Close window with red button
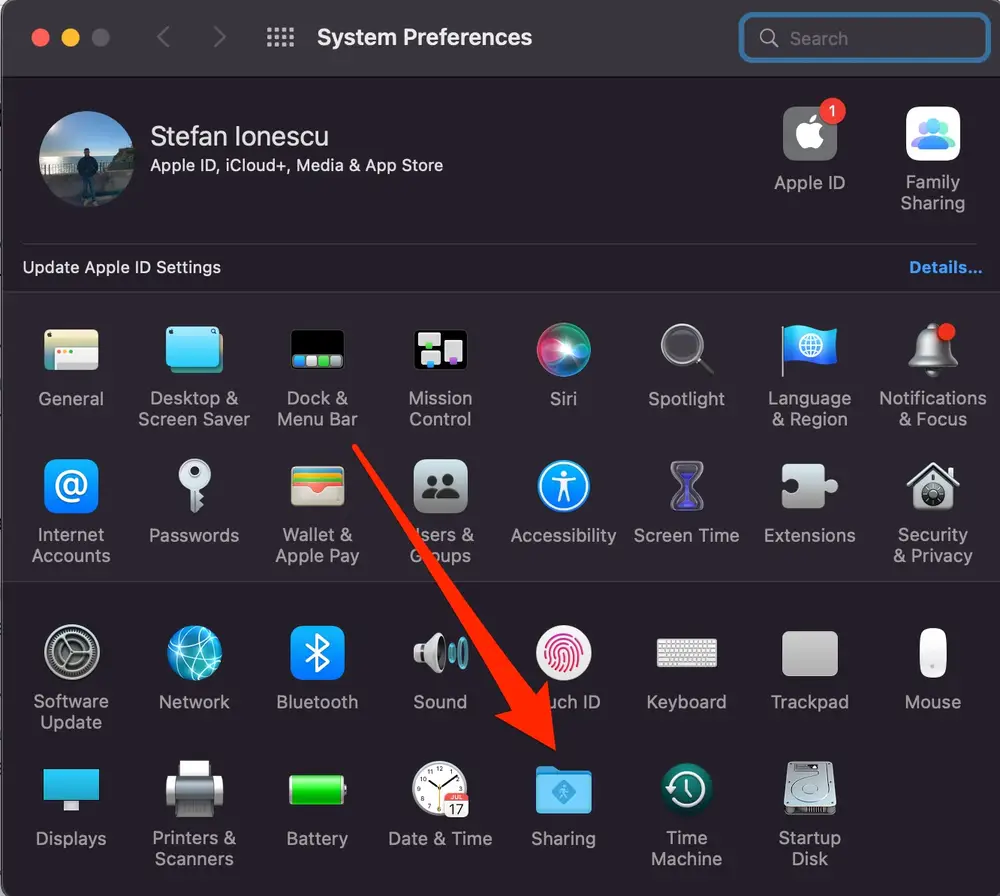Viewport: 1000px width, 896px height. pos(40,38)
